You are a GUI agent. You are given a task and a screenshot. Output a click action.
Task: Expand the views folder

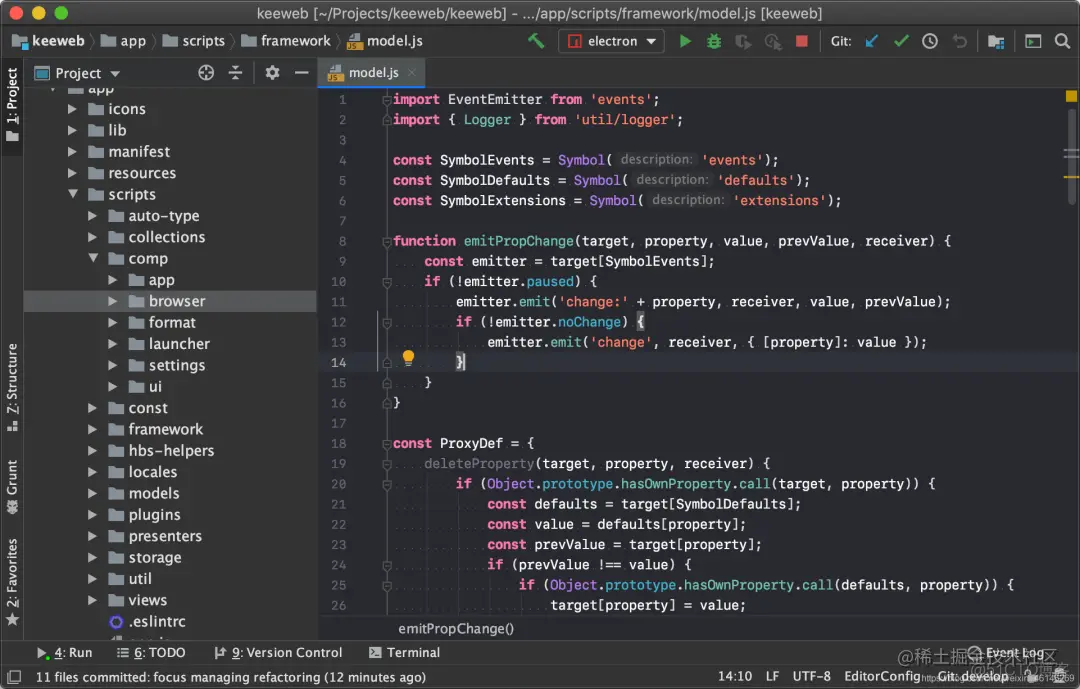pos(93,600)
